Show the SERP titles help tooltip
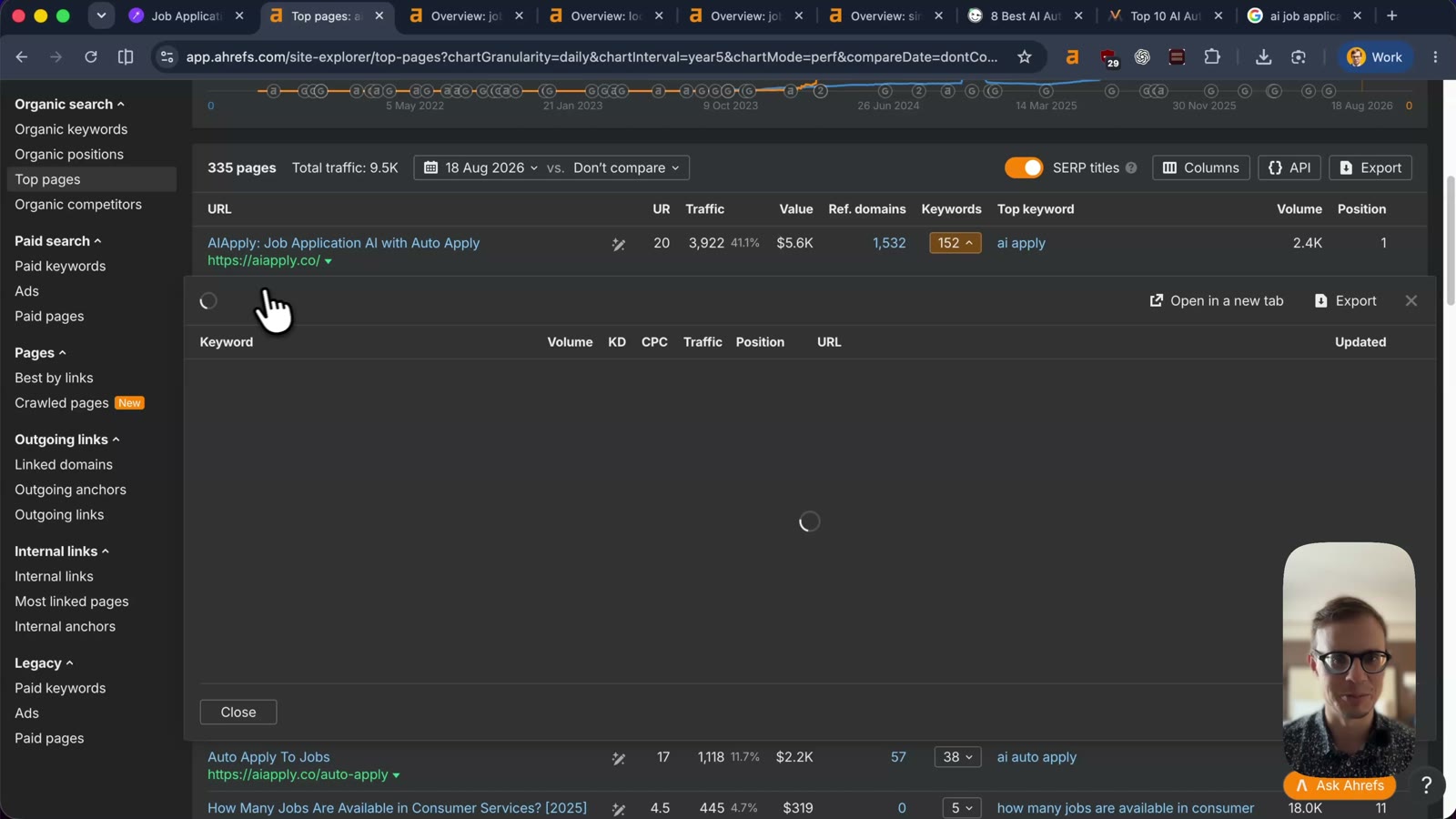 pos(1131,168)
